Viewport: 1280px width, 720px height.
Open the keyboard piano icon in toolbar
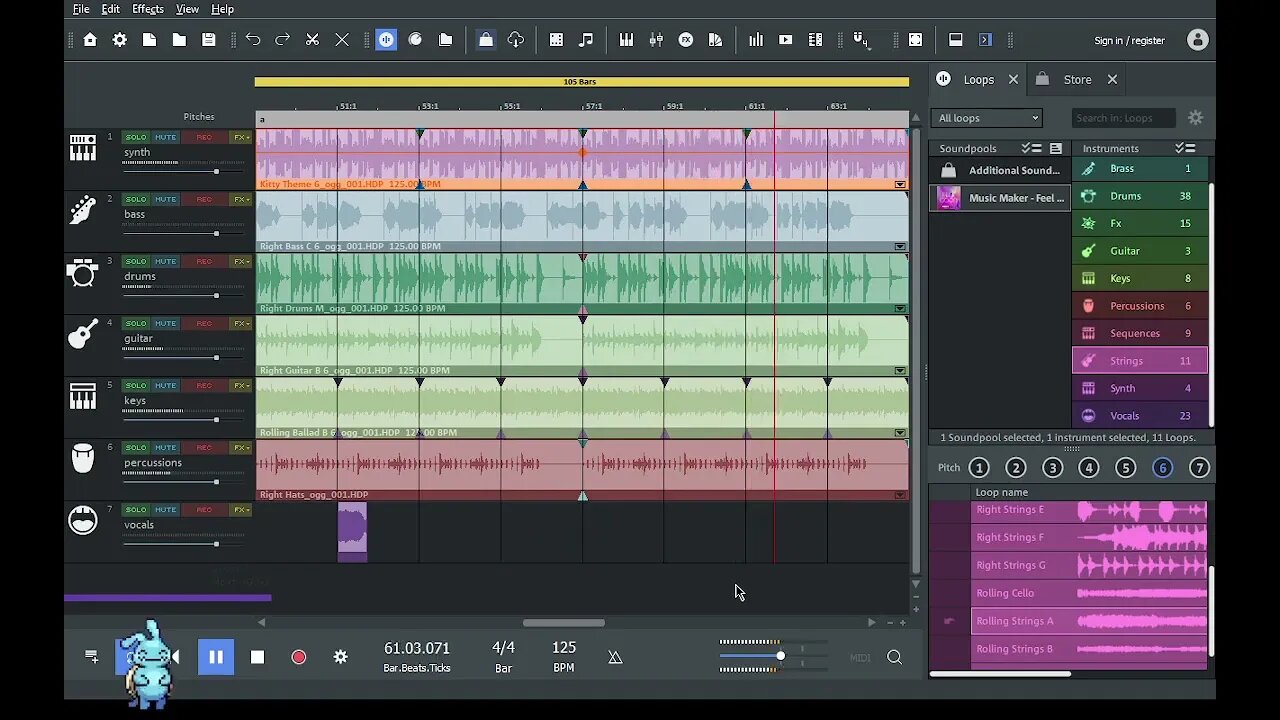point(626,40)
